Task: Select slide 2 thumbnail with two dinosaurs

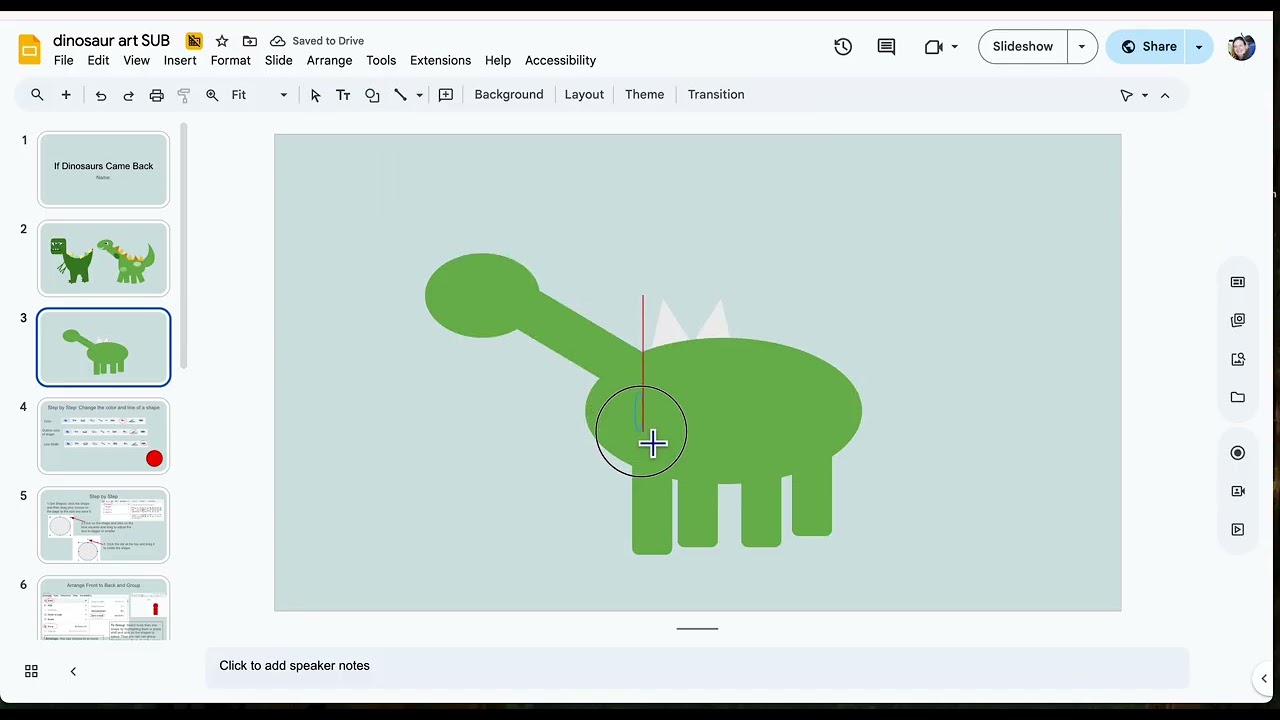Action: (x=104, y=259)
